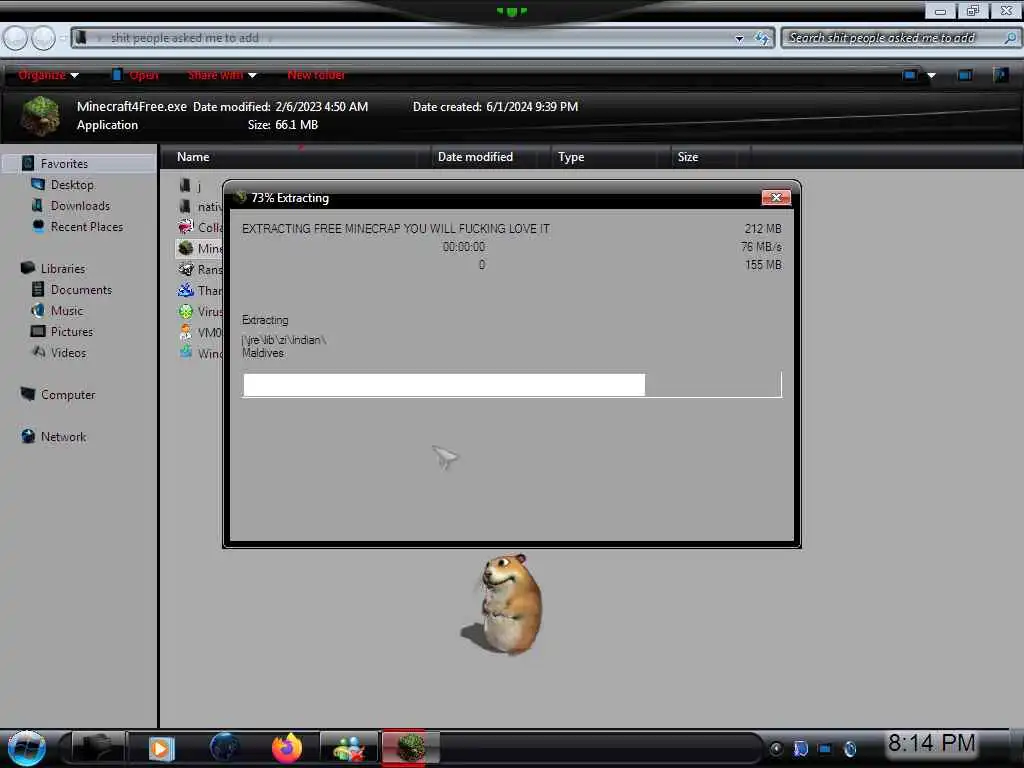Expand the view options dropdown arrow

click(932, 75)
